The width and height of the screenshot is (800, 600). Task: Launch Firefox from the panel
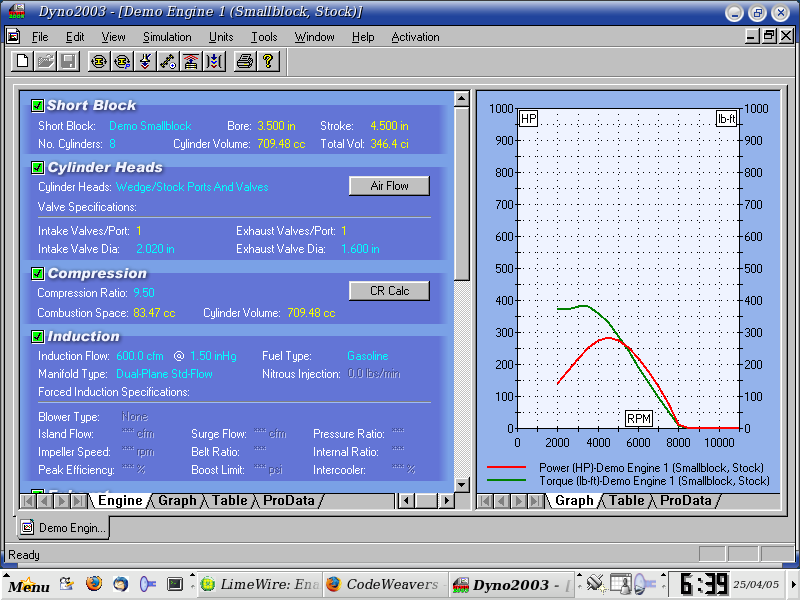point(94,583)
